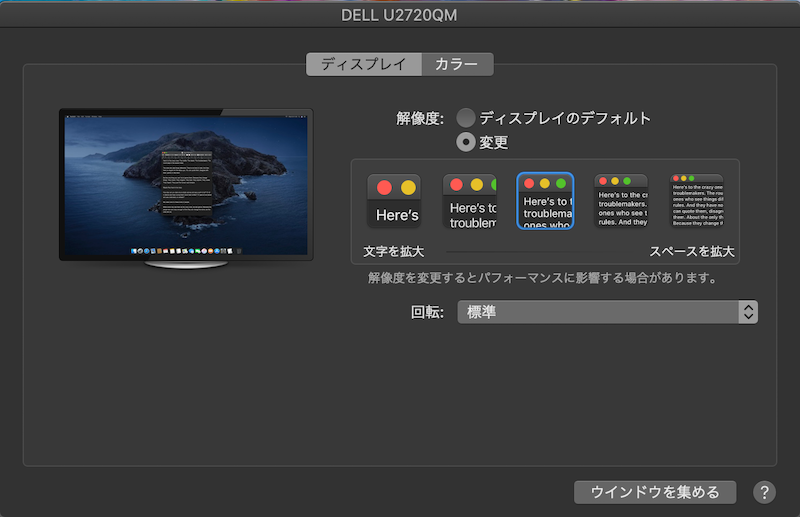800x517 pixels.
Task: Click the スペースを拡大 label
Action: (692, 252)
